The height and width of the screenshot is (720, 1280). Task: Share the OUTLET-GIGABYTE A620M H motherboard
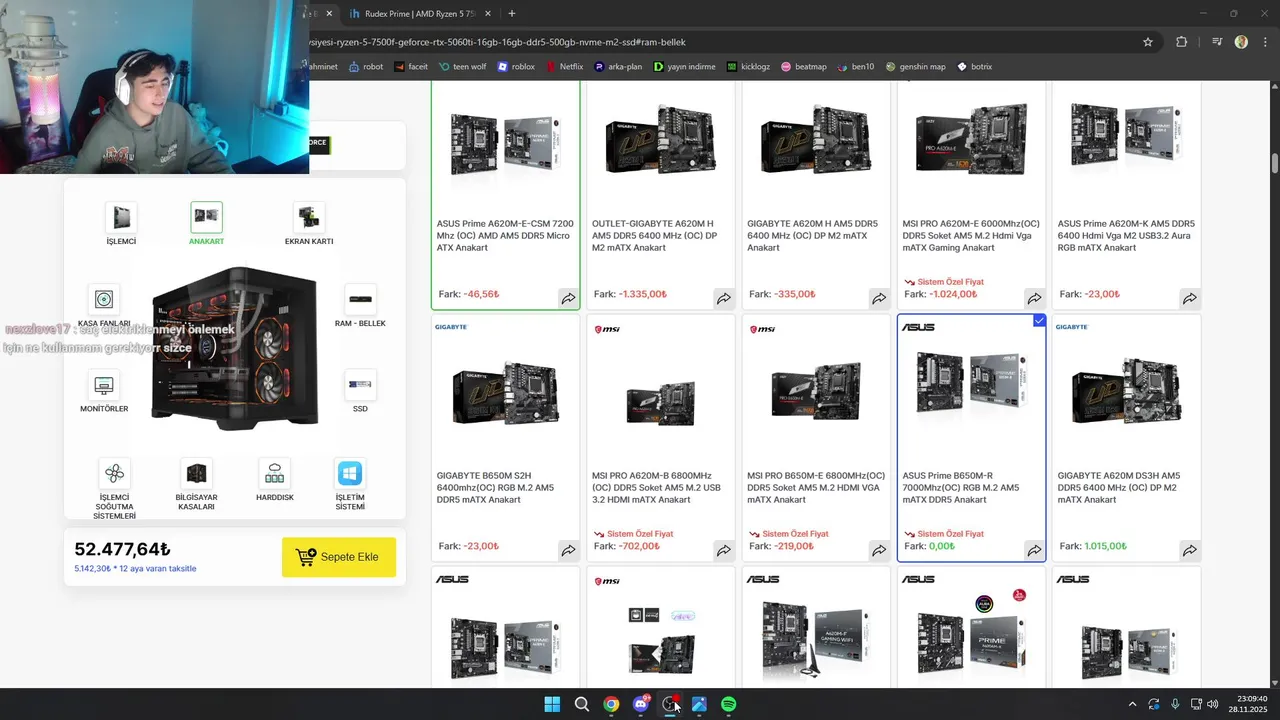[723, 298]
